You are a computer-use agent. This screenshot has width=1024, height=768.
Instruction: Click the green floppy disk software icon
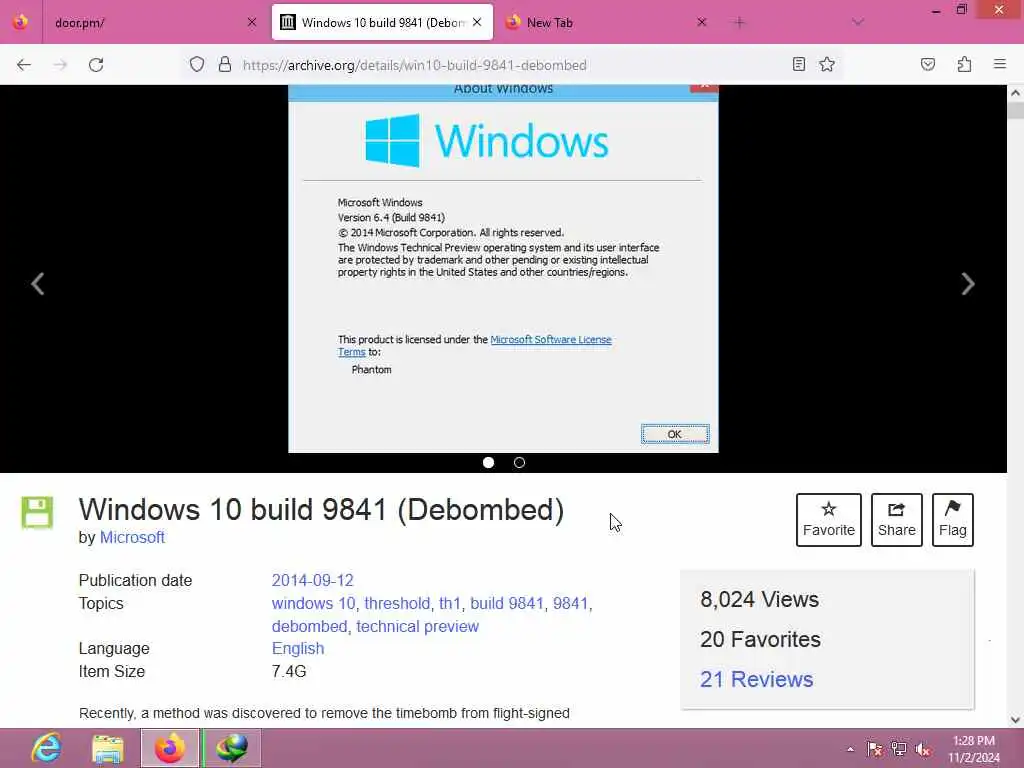tap(37, 512)
